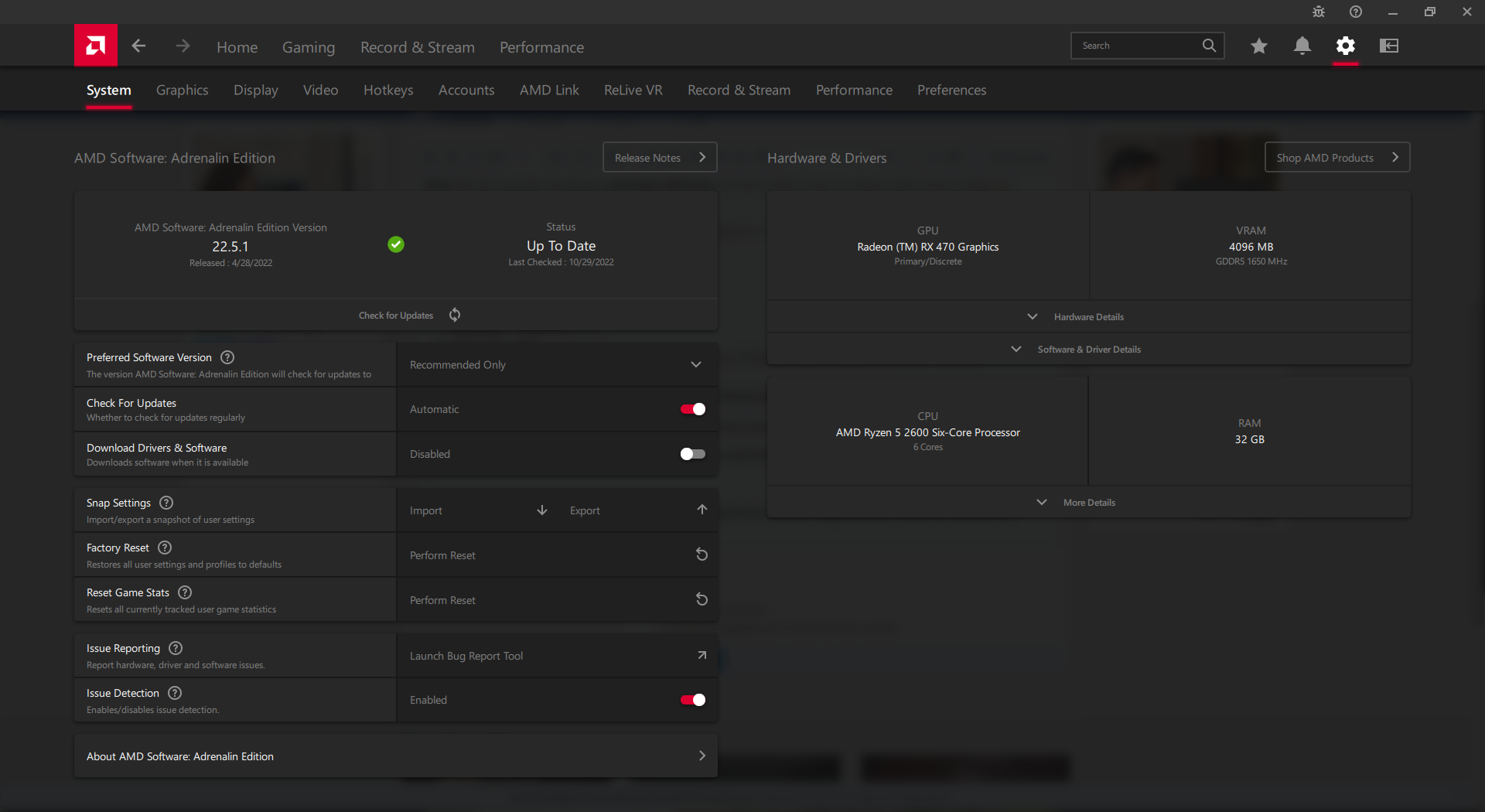The width and height of the screenshot is (1485, 812).
Task: Open the top Gaming menu
Action: tap(309, 47)
